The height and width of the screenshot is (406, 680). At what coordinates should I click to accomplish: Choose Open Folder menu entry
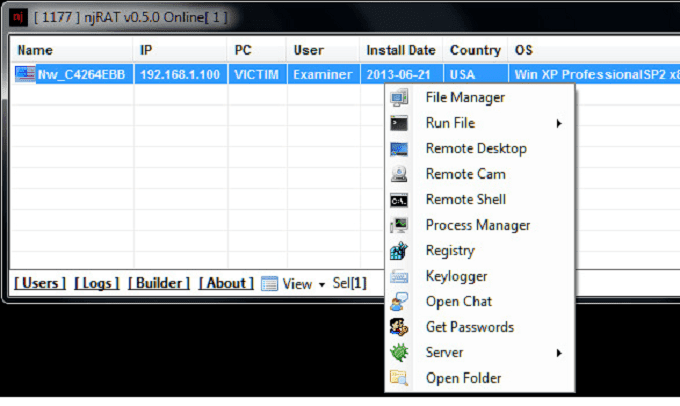click(x=480, y=378)
